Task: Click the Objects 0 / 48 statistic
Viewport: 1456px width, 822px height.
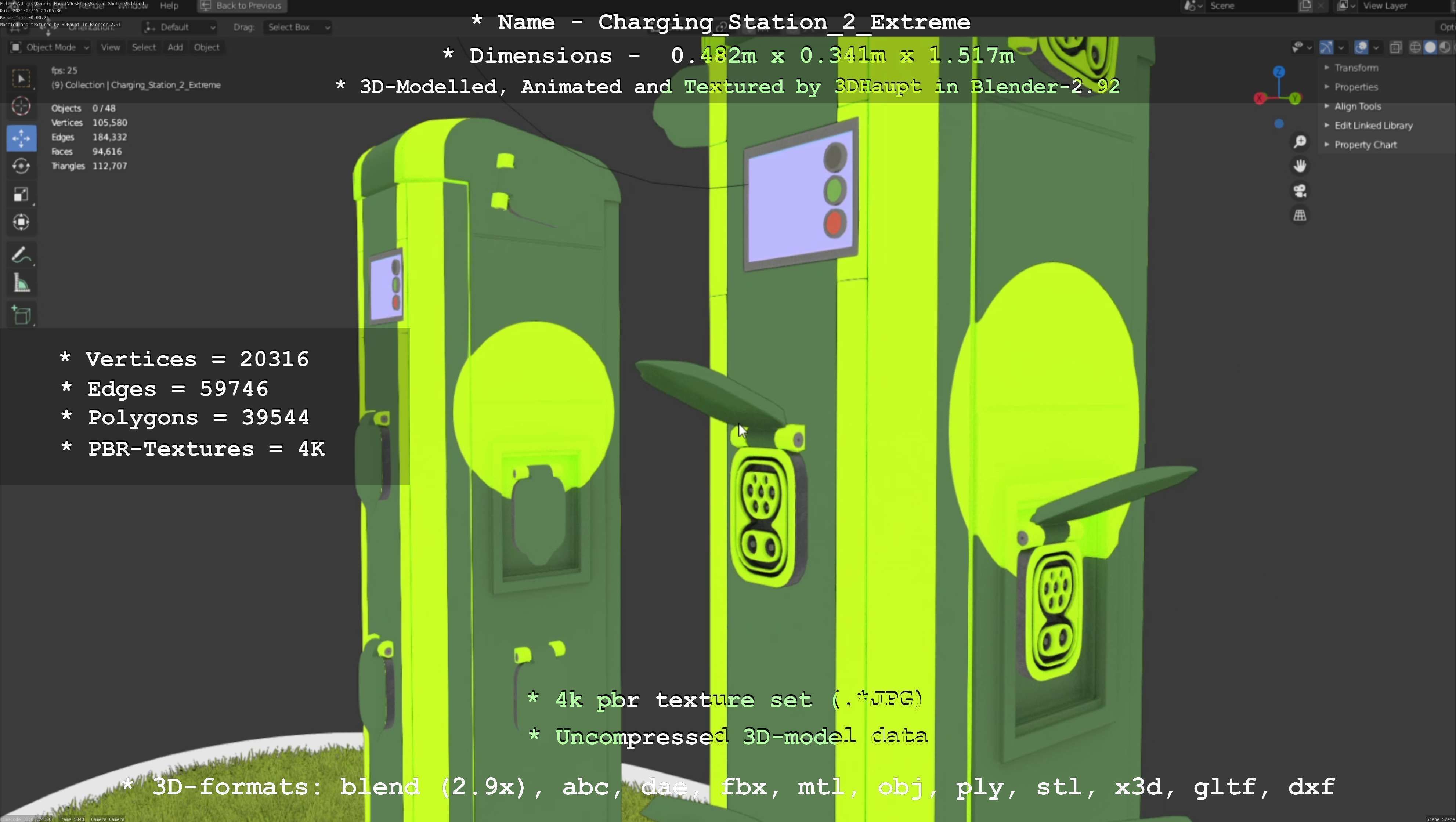Action: point(83,108)
